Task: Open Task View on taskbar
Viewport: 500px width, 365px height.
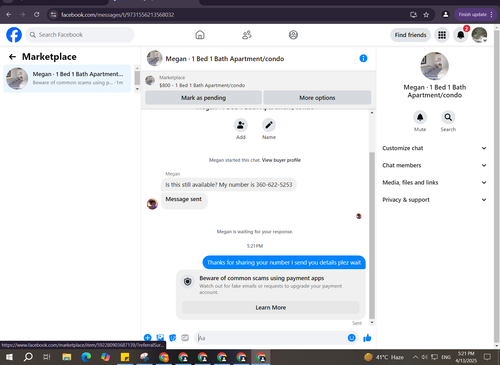Action: click(x=47, y=357)
